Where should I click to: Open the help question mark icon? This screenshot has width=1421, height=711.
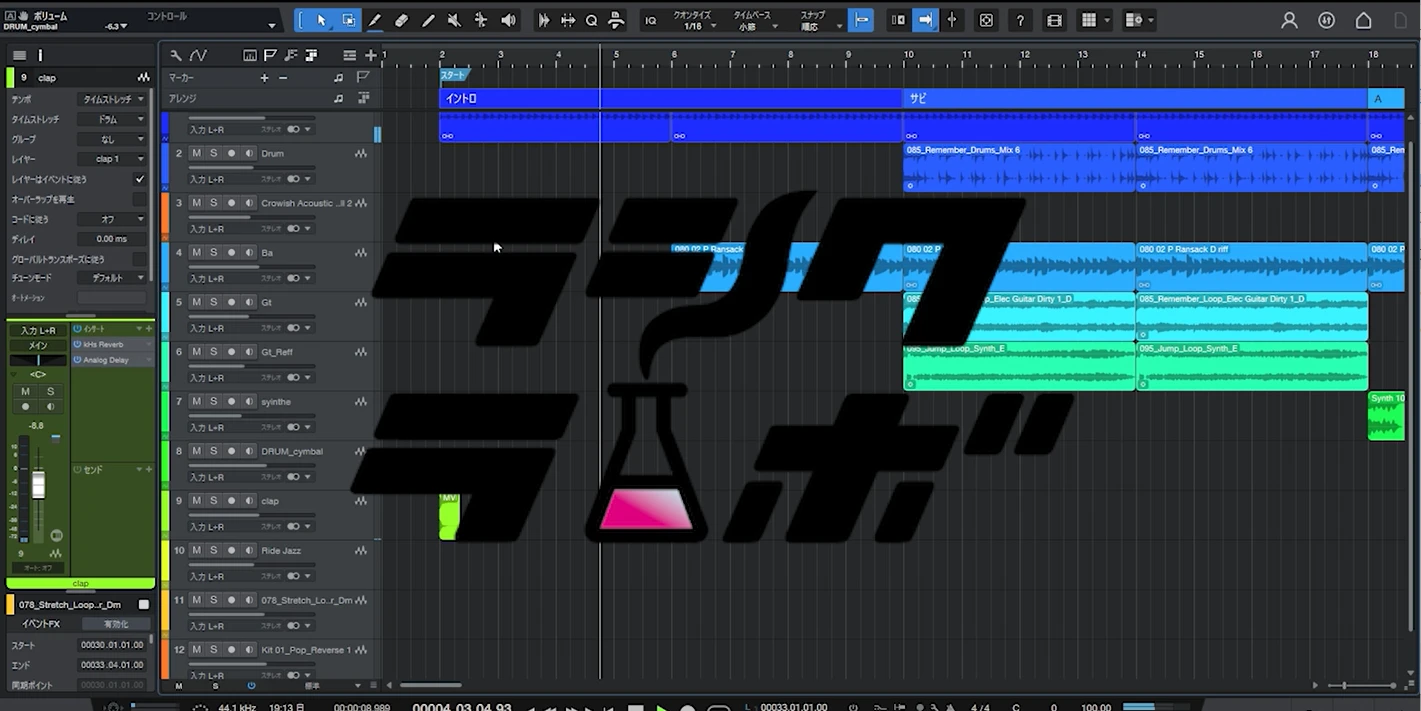point(1020,20)
